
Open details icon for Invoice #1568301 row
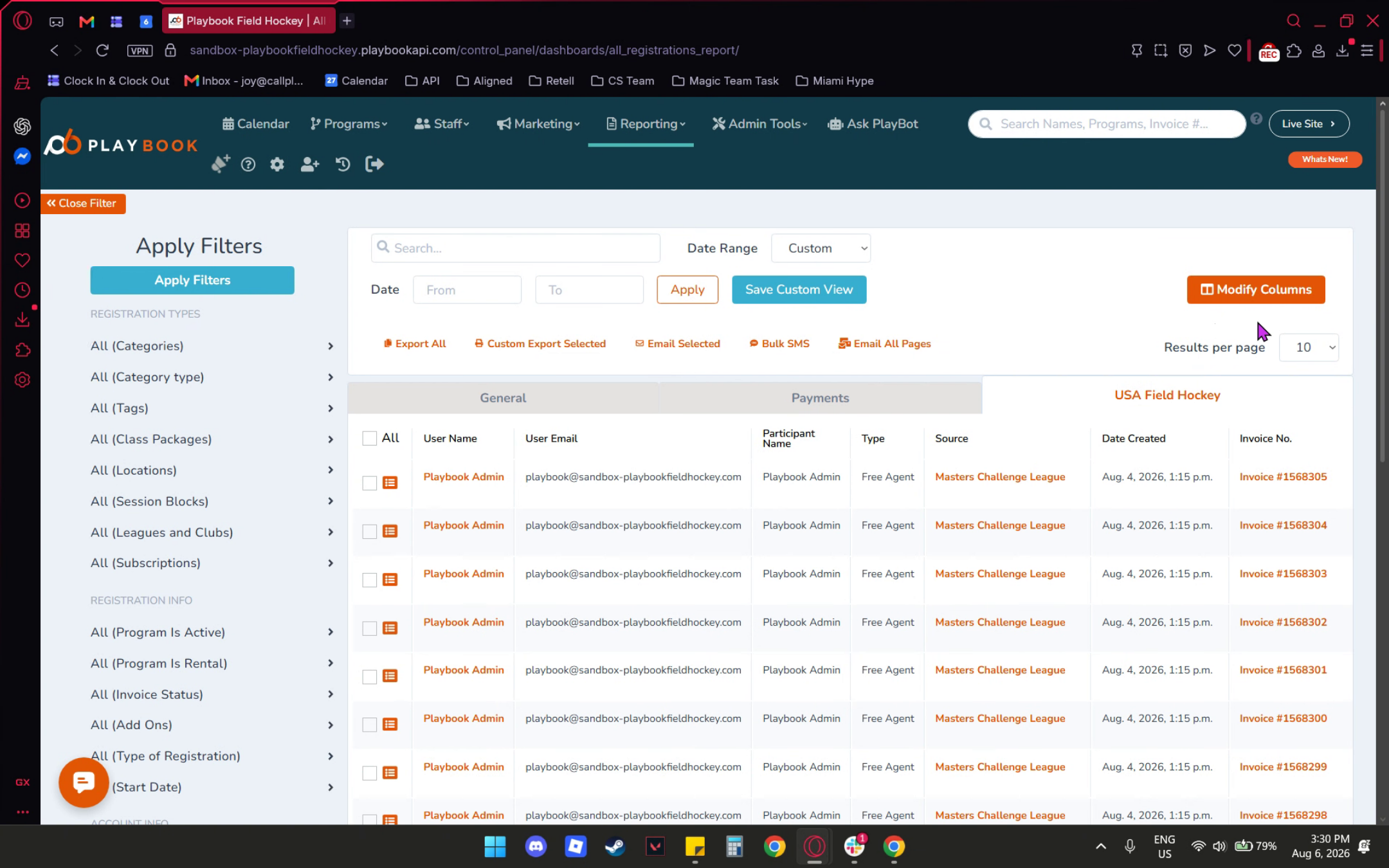(390, 676)
